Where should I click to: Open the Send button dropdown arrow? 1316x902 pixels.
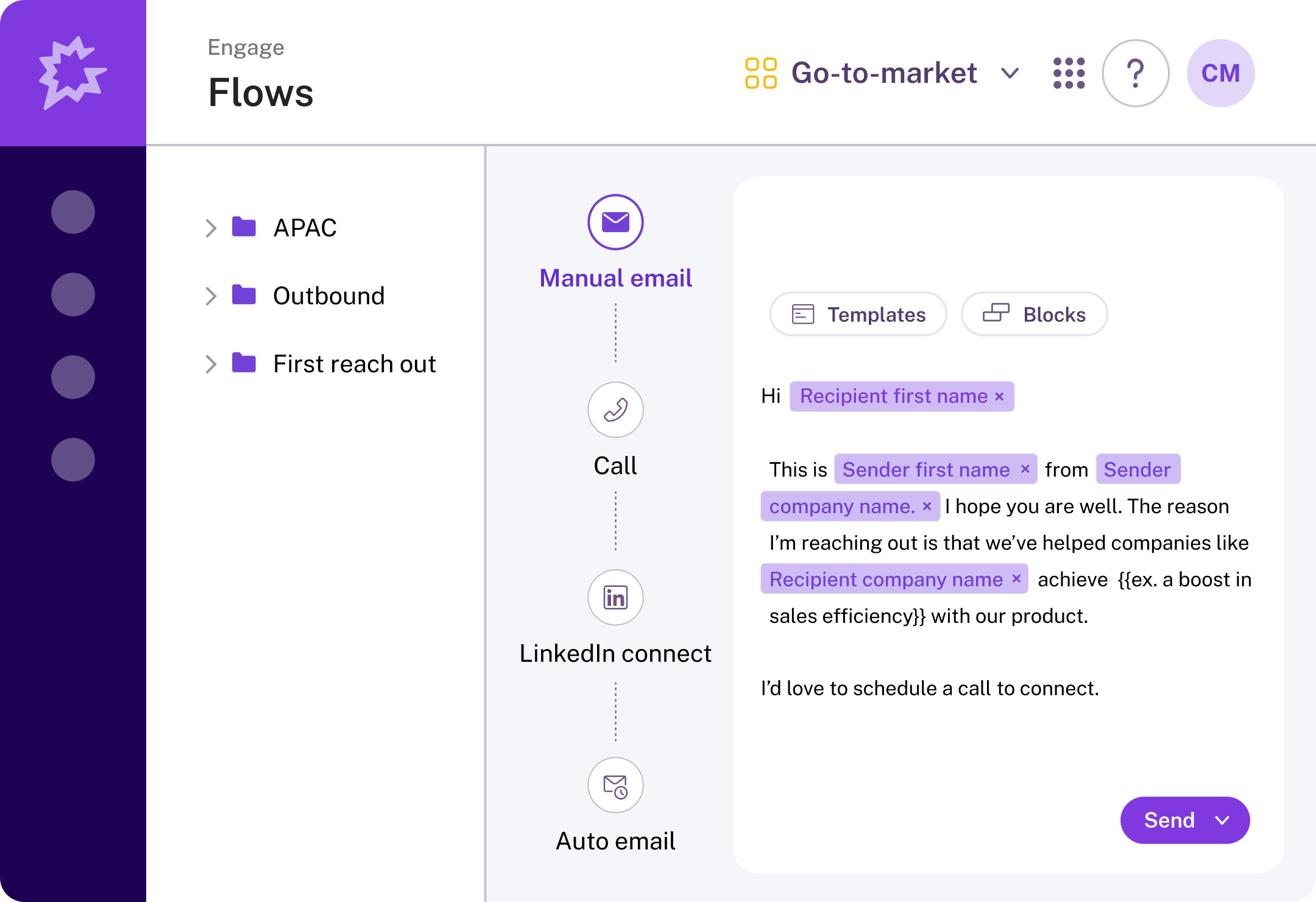1222,820
